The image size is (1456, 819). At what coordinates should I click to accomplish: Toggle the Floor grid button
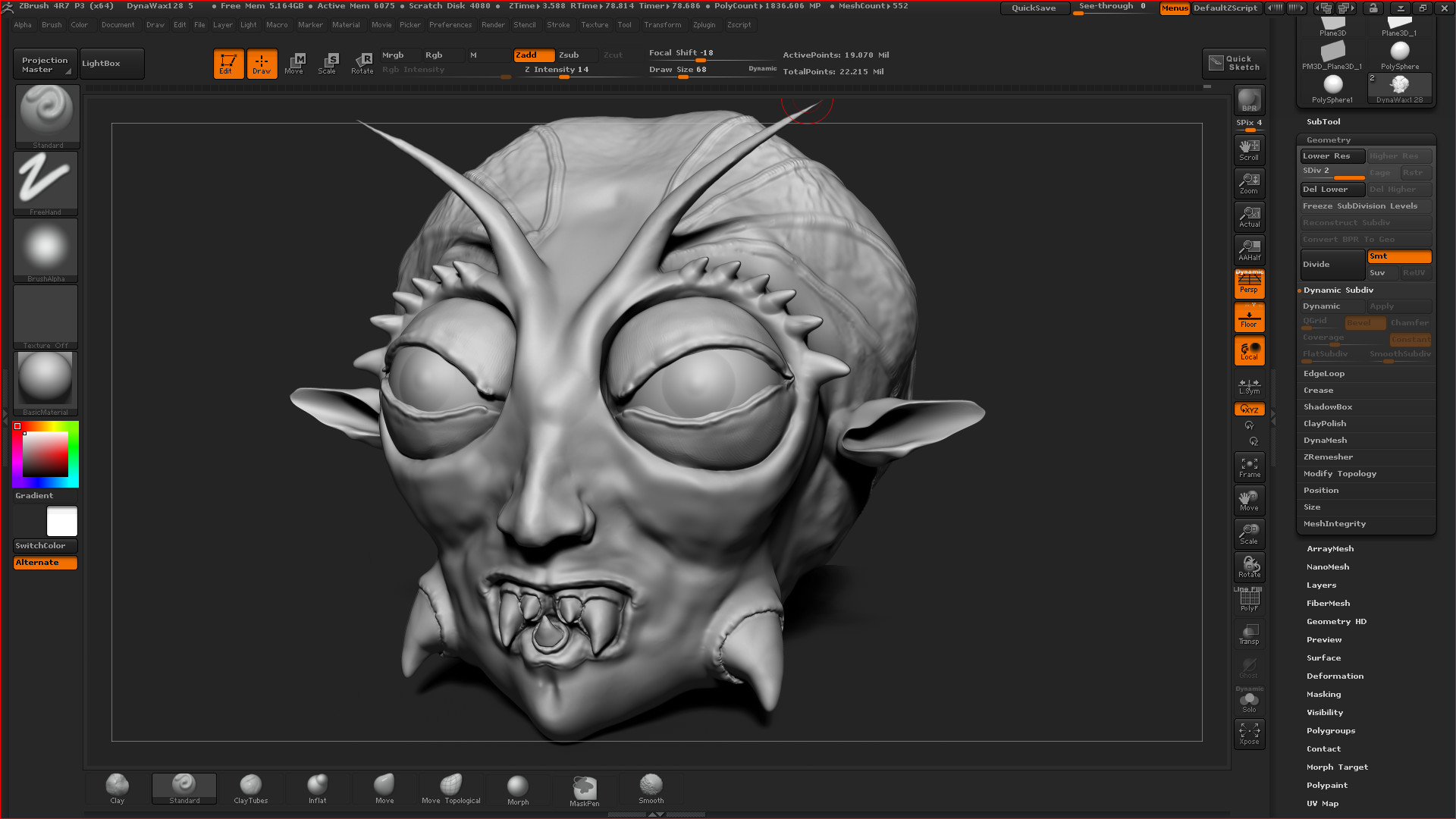coord(1249,317)
